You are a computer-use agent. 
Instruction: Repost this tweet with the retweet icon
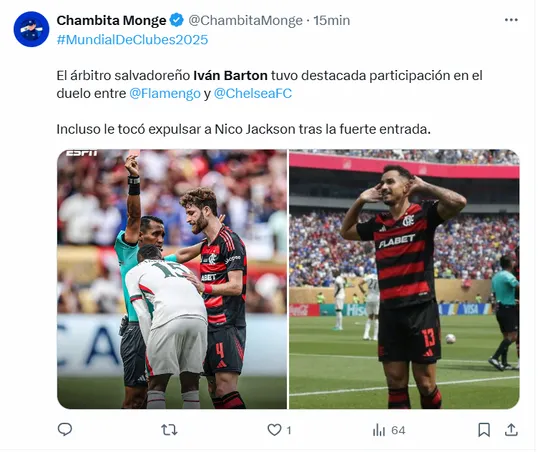169,430
